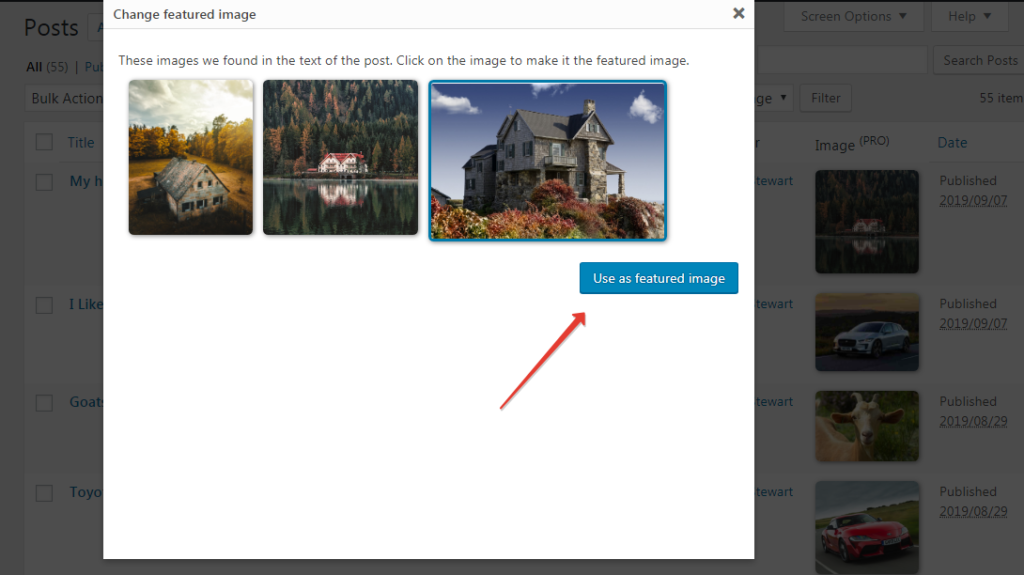Expand the Help panel

click(x=969, y=16)
